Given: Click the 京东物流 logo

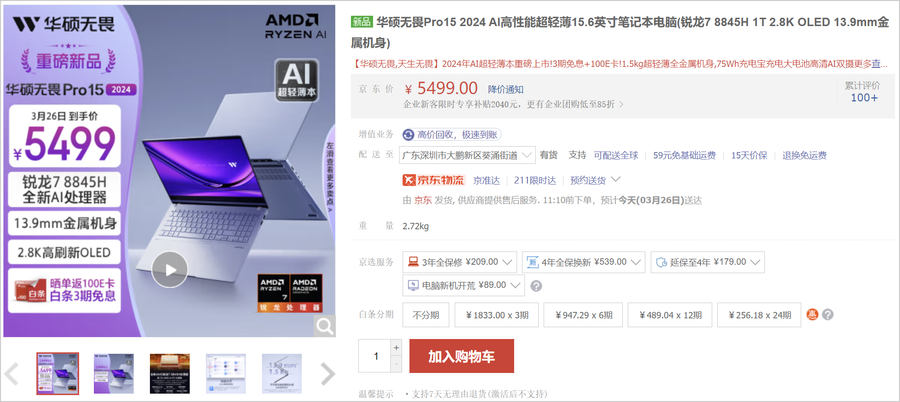Looking at the screenshot, I should click(433, 180).
